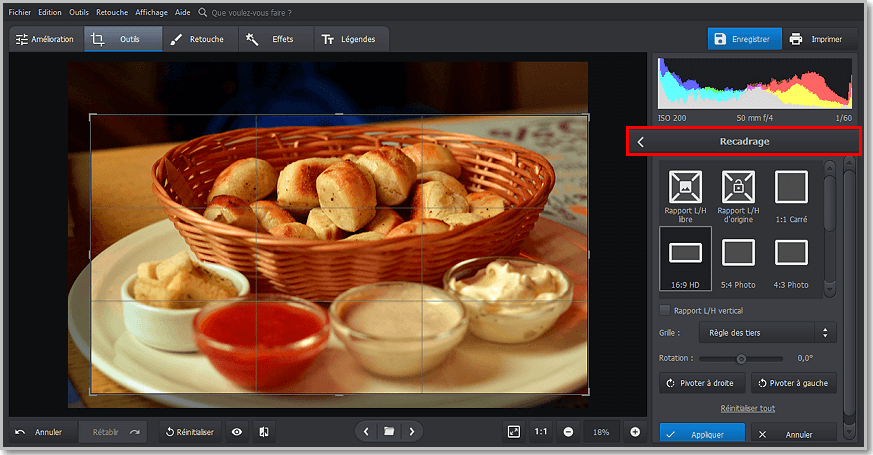Click the top-right crop frame corner handle
The image size is (873, 455).
click(x=588, y=116)
